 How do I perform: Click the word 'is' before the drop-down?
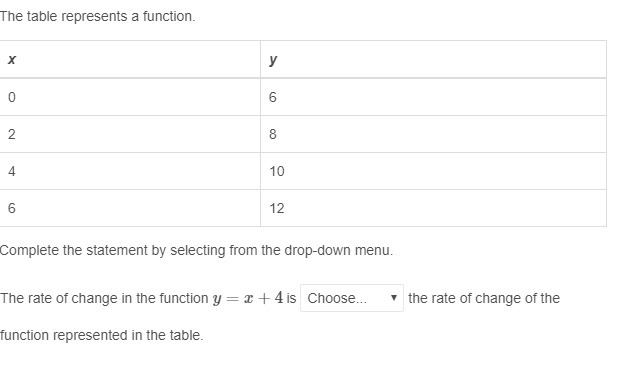[291, 298]
